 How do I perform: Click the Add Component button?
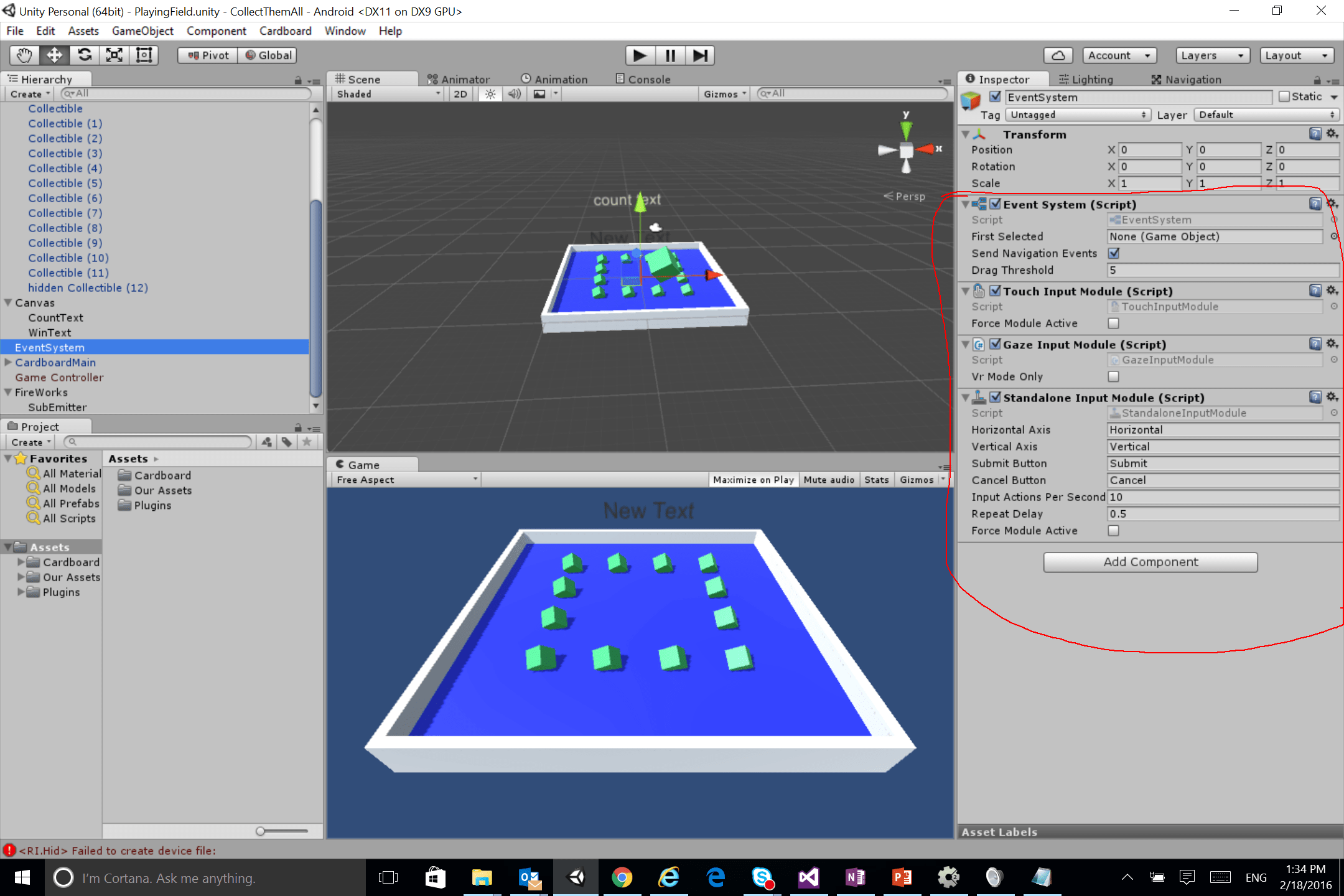1150,562
